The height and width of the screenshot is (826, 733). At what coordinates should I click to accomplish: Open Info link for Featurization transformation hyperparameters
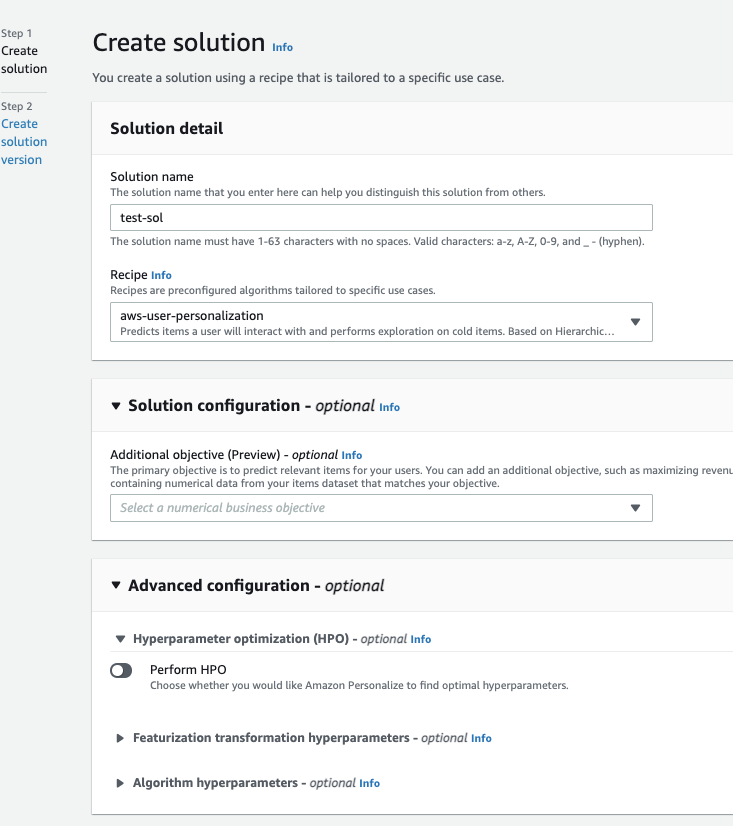coord(481,738)
